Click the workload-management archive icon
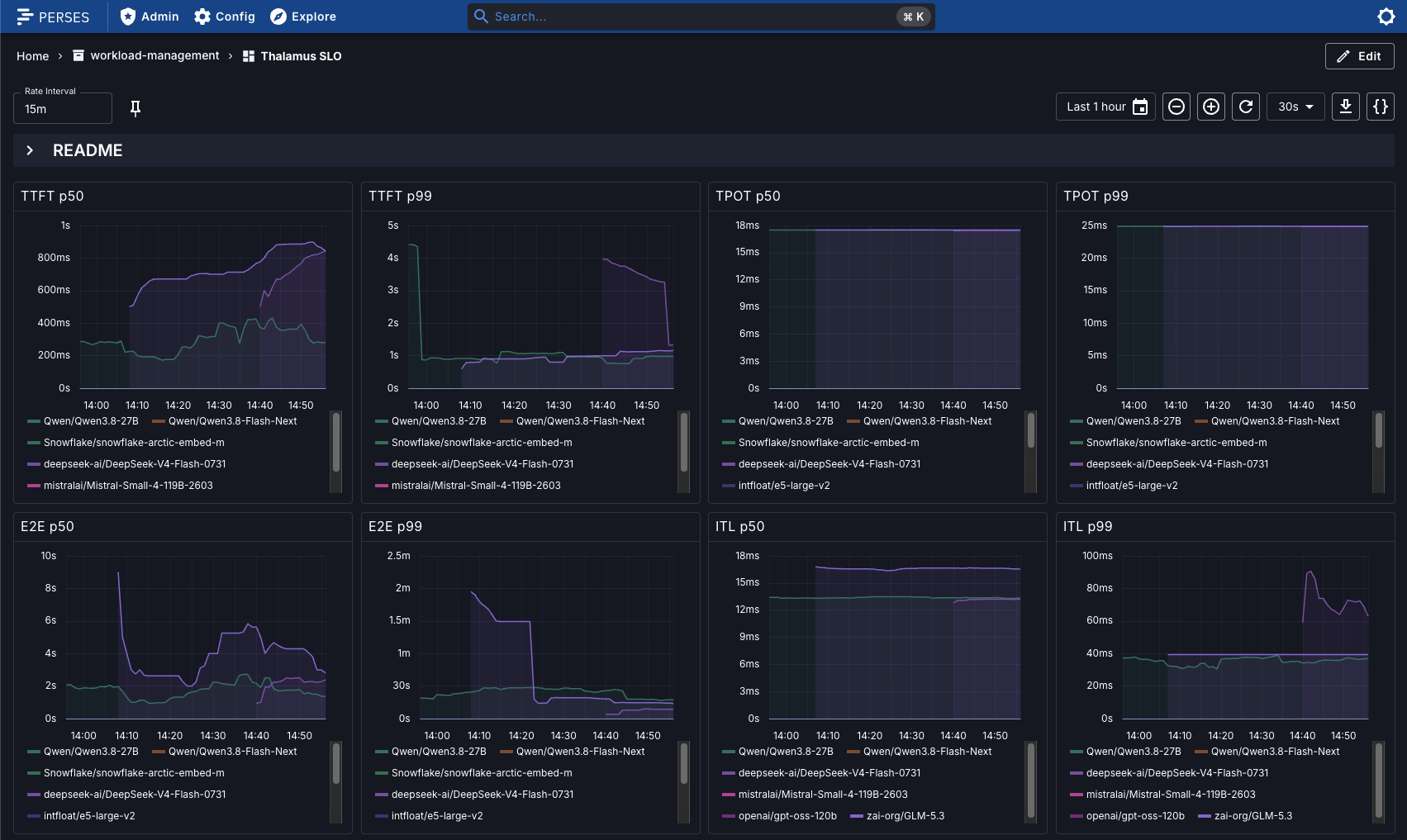Viewport: 1407px width, 840px height. click(x=78, y=55)
